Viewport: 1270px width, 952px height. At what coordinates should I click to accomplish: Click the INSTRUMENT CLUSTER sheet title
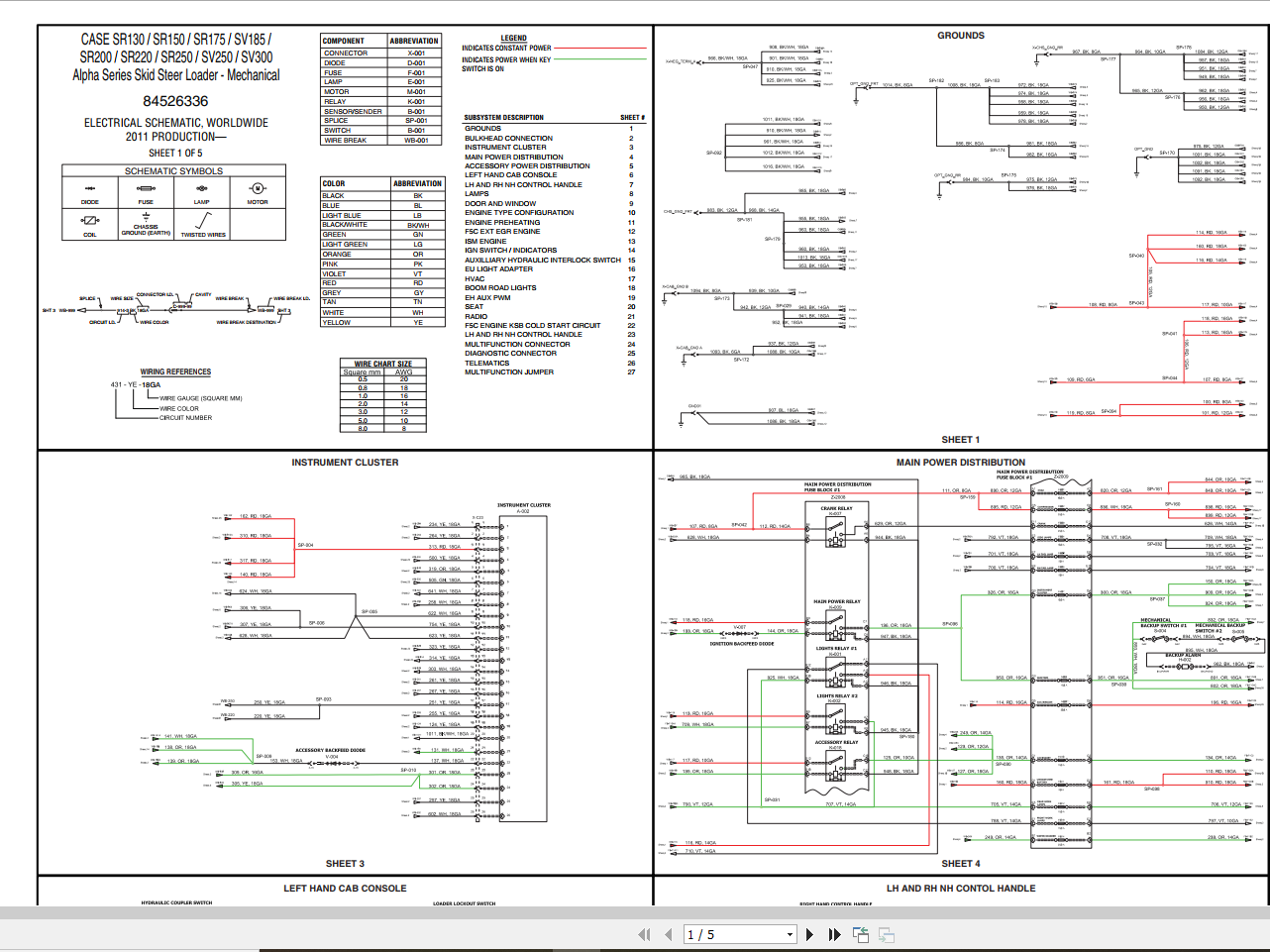point(345,463)
